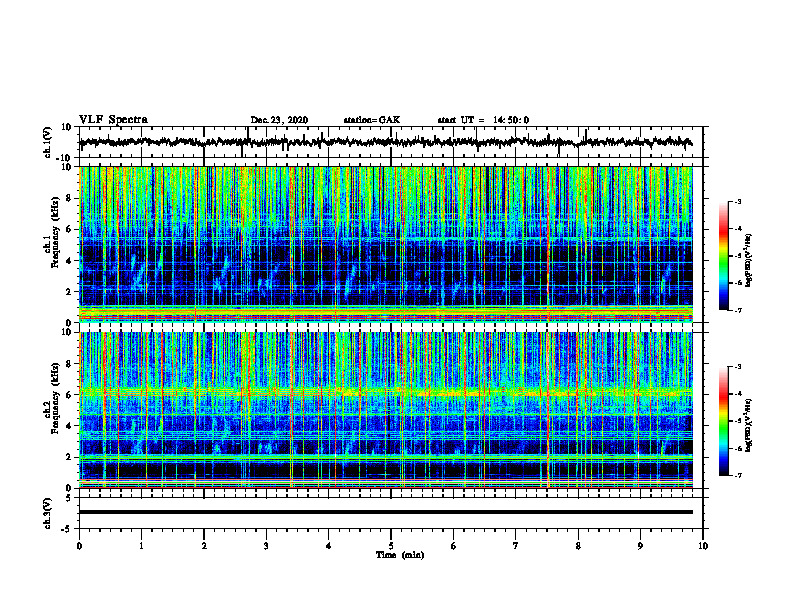Screen dimensions: 792x612
Task: Click the '5' tick on the time axis
Action: click(x=391, y=546)
